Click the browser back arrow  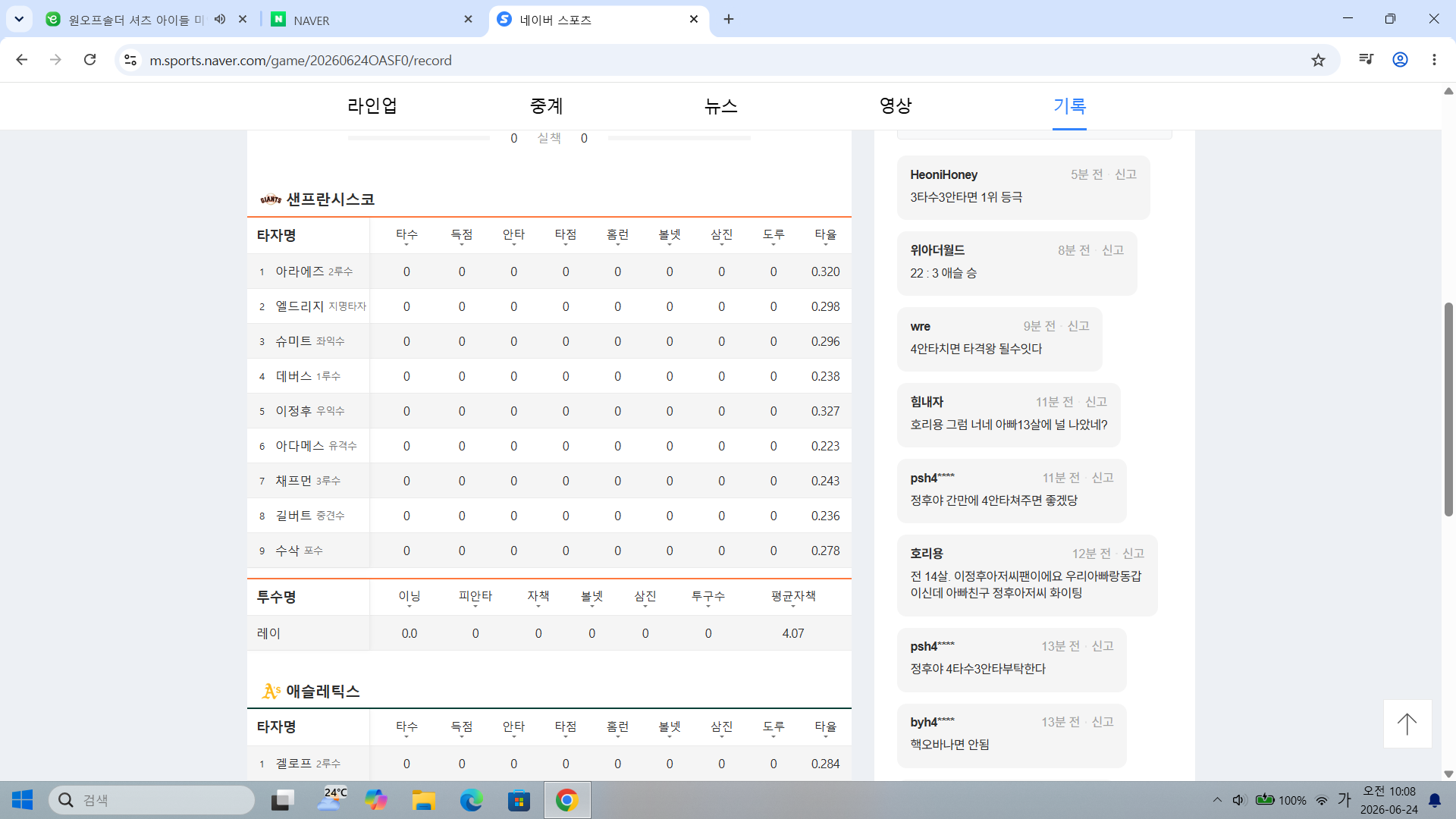tap(22, 60)
